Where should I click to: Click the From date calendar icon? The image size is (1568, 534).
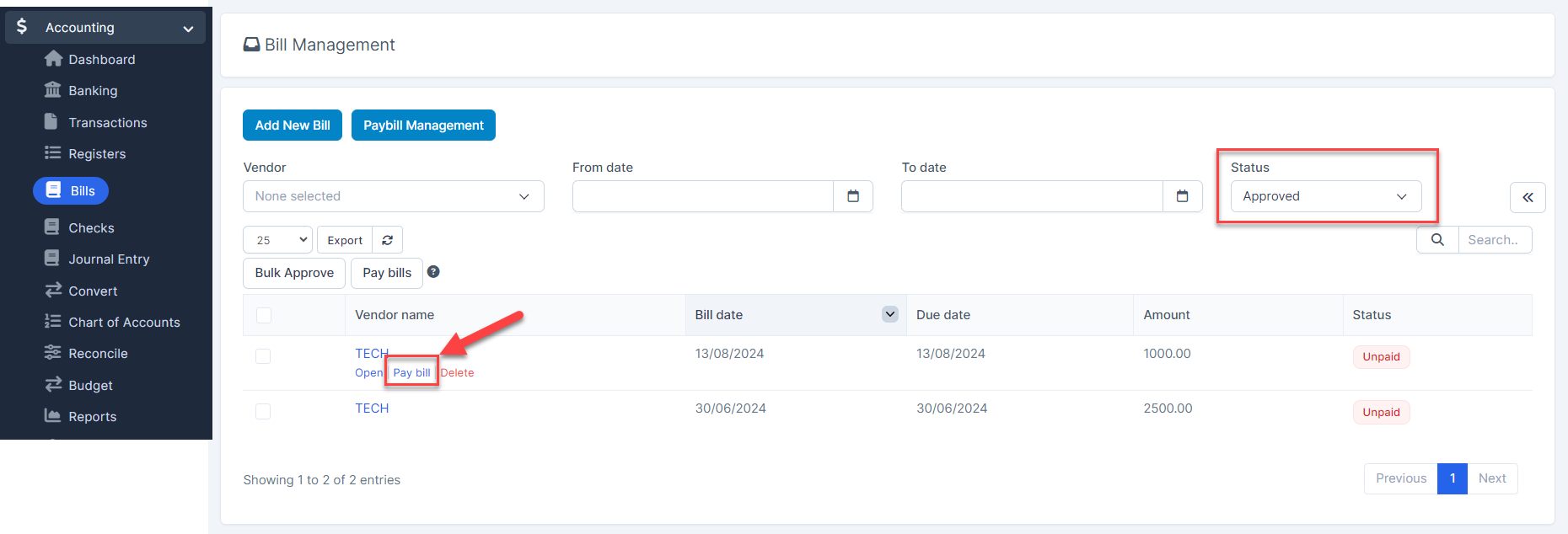coord(853,196)
